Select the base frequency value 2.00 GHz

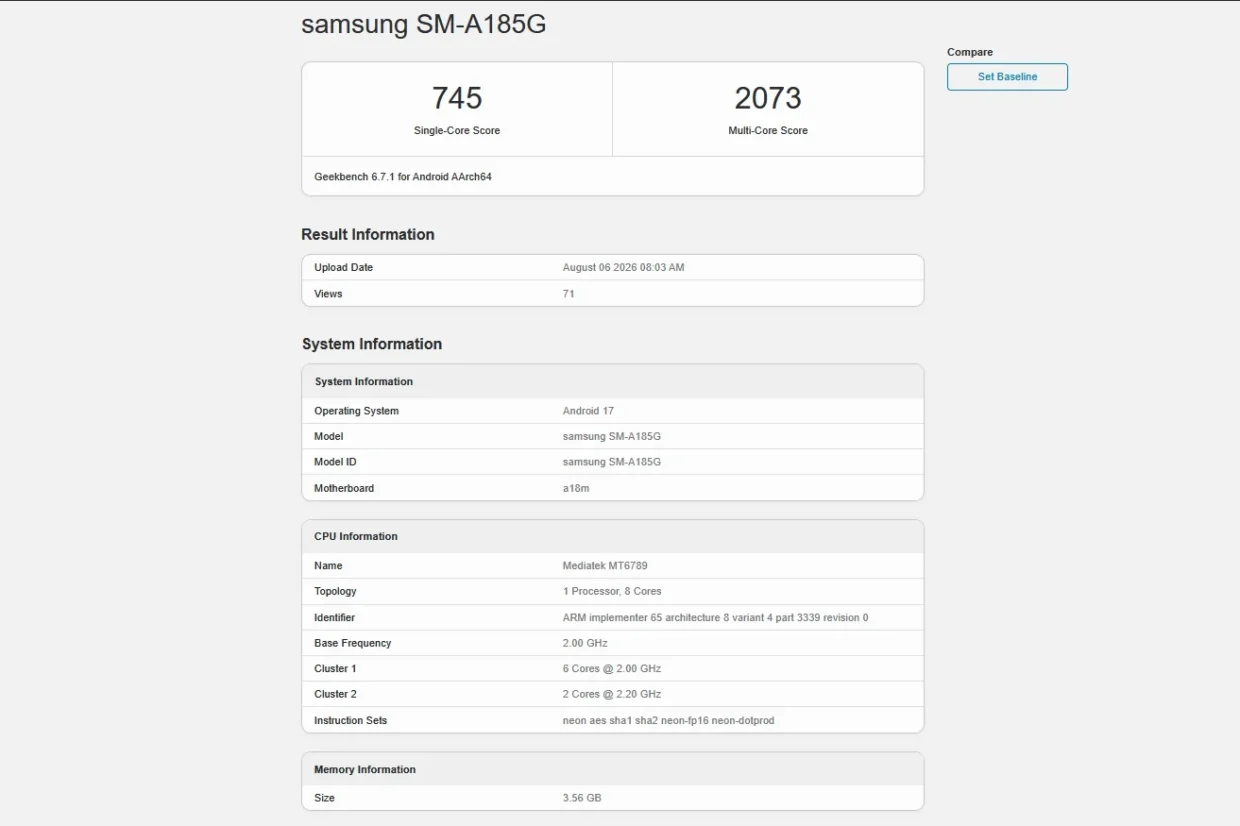click(585, 643)
